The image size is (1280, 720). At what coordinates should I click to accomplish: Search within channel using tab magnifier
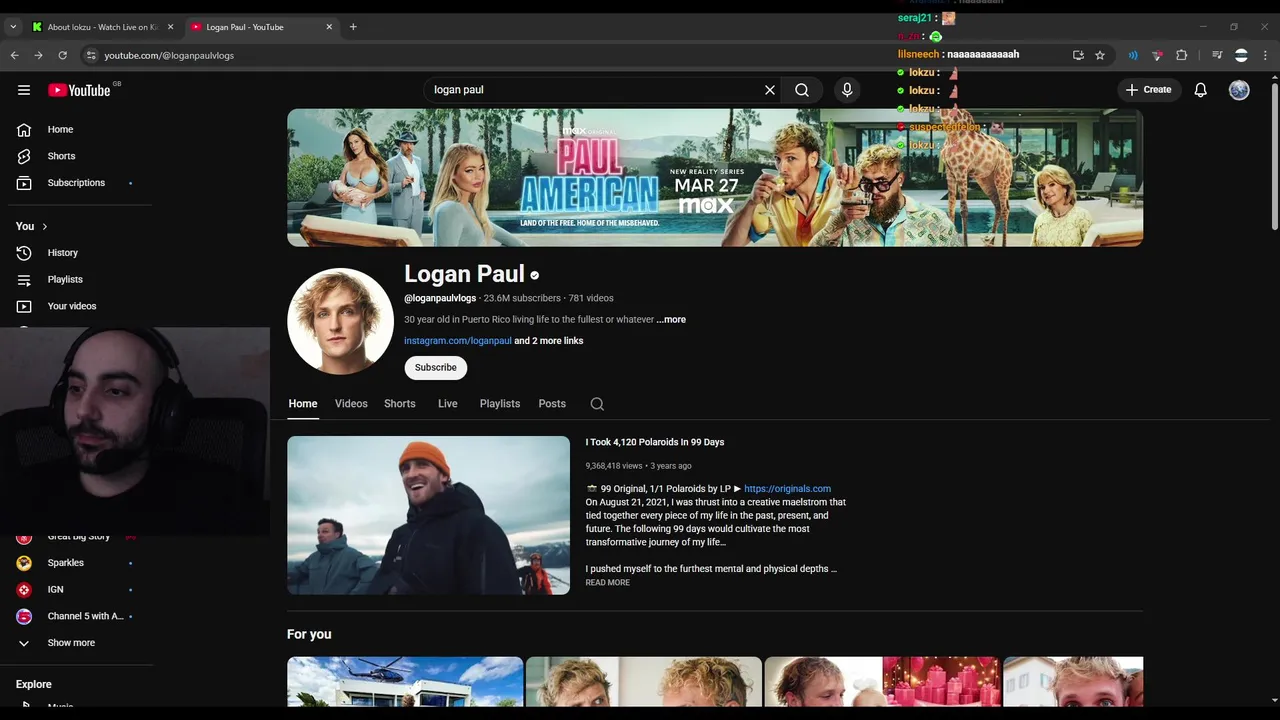tap(597, 404)
